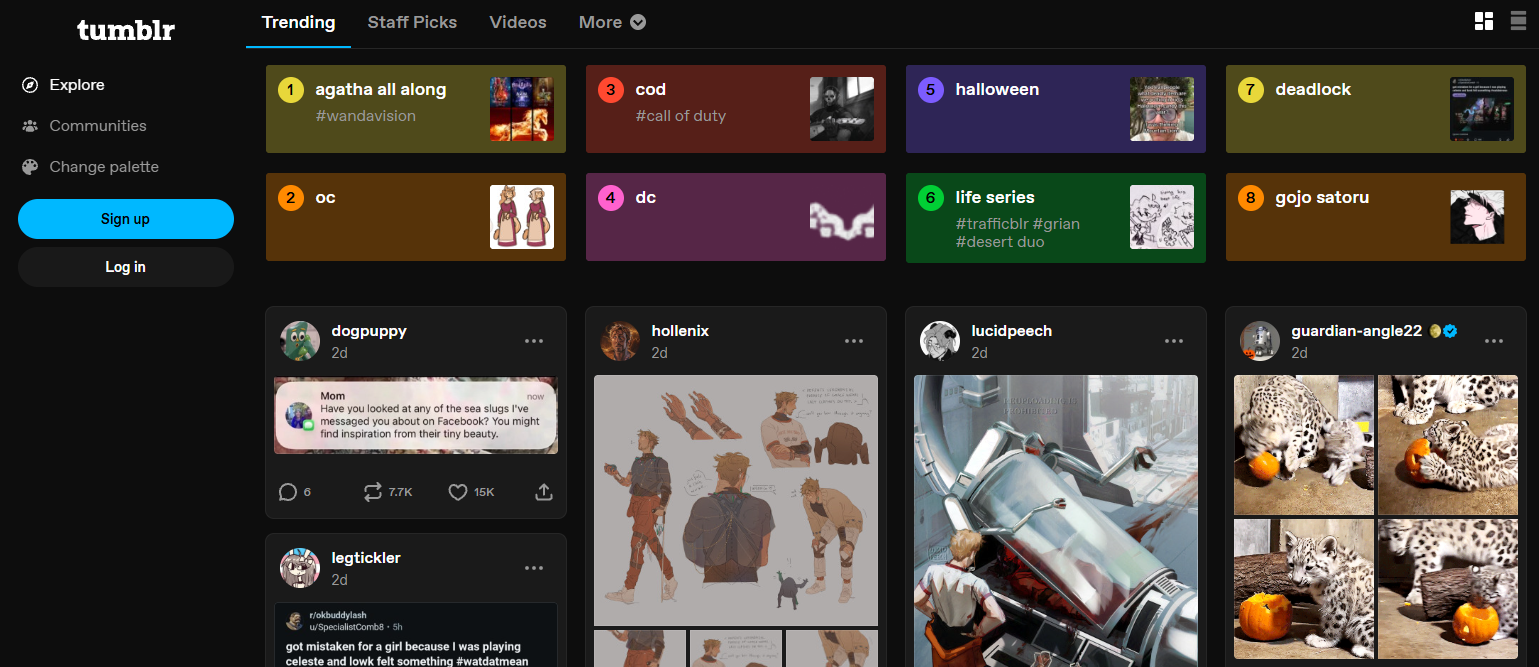Open the dc trending tag
The width and height of the screenshot is (1539, 667).
tap(736, 217)
